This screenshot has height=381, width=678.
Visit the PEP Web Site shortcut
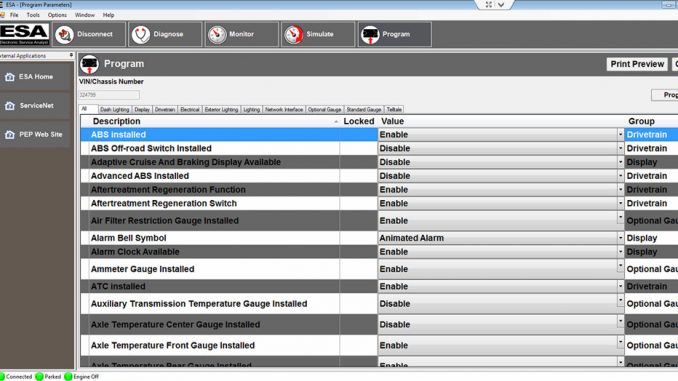coord(35,134)
